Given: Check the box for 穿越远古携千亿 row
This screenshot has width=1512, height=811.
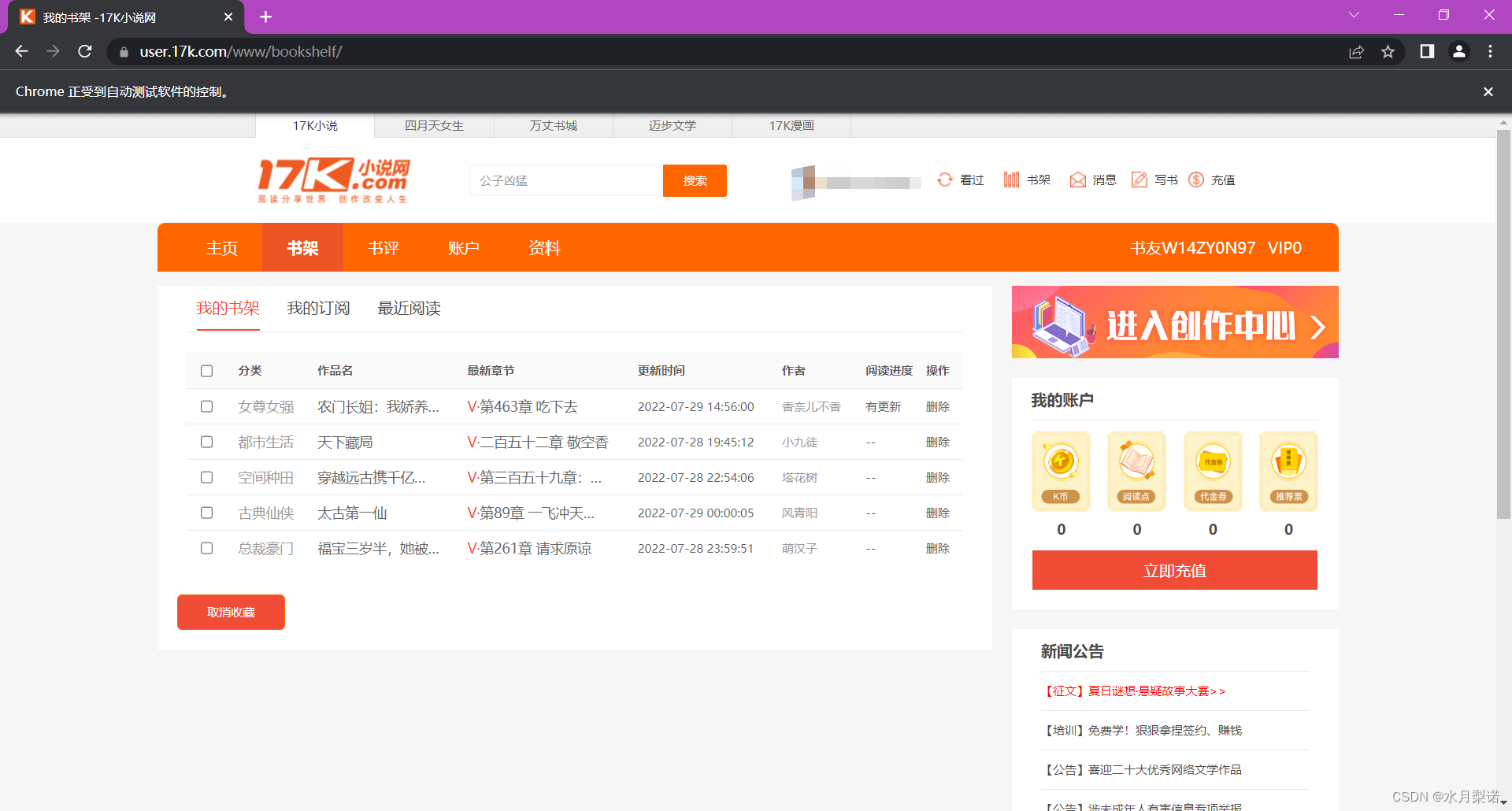Looking at the screenshot, I should coord(206,477).
